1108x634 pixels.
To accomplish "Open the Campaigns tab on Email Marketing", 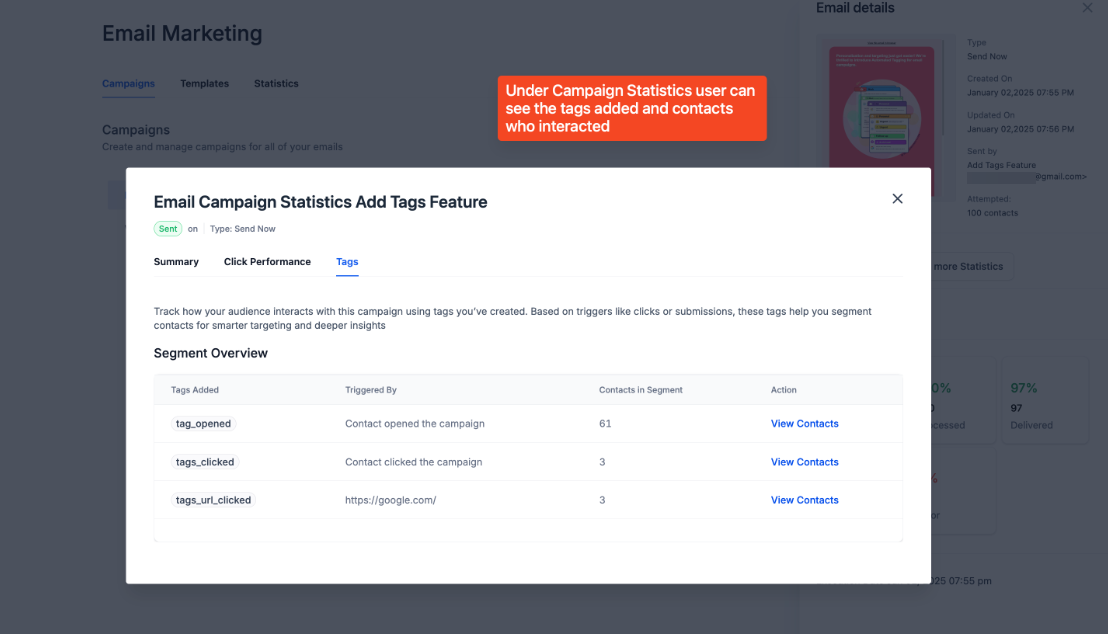I will click(x=128, y=84).
